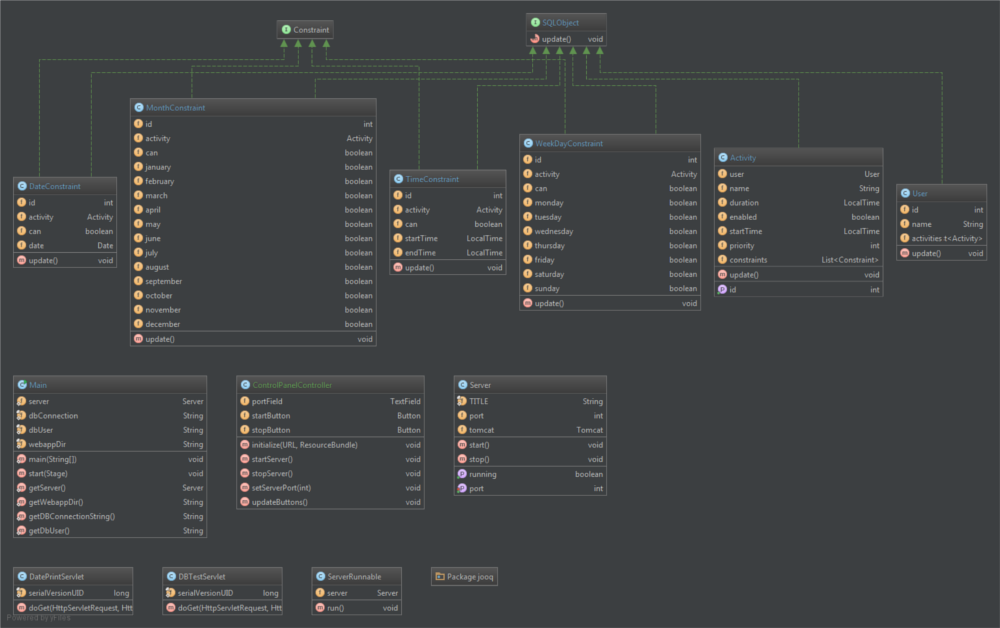The image size is (1000, 628).
Task: Click the getWebappDir() row in Main
Action: pyautogui.click(x=110, y=502)
